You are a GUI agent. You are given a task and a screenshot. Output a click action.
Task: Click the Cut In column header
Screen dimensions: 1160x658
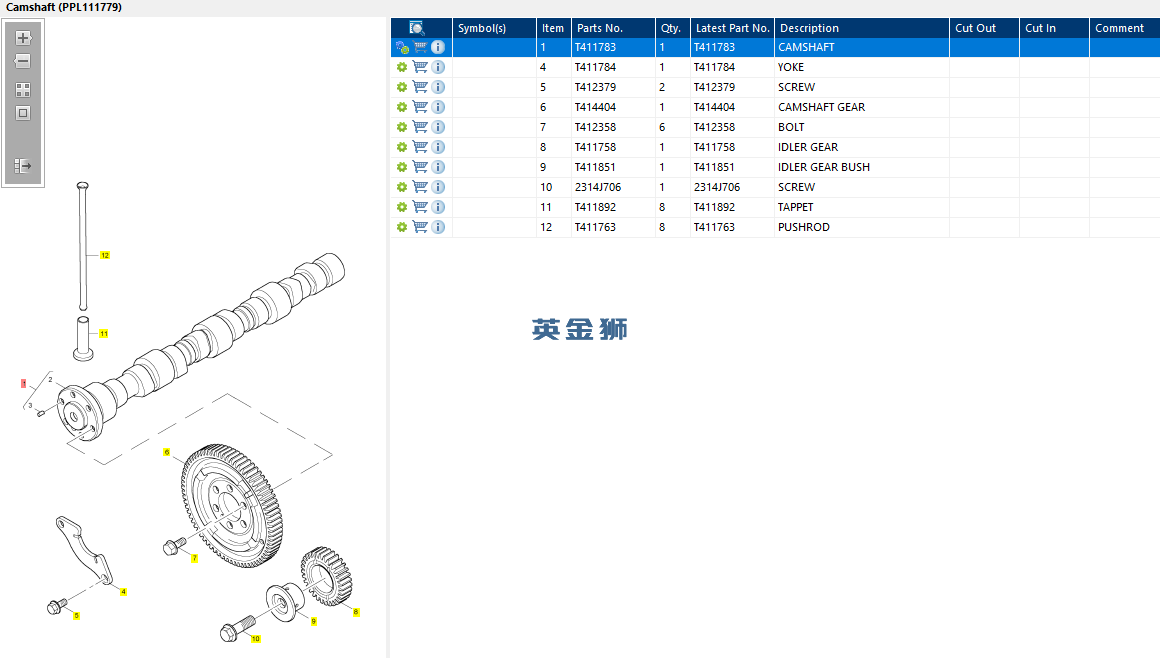pos(1054,28)
